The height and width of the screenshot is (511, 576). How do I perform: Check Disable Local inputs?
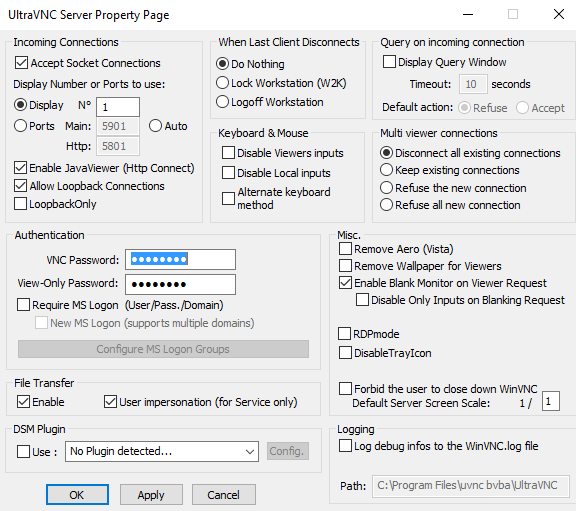point(228,173)
